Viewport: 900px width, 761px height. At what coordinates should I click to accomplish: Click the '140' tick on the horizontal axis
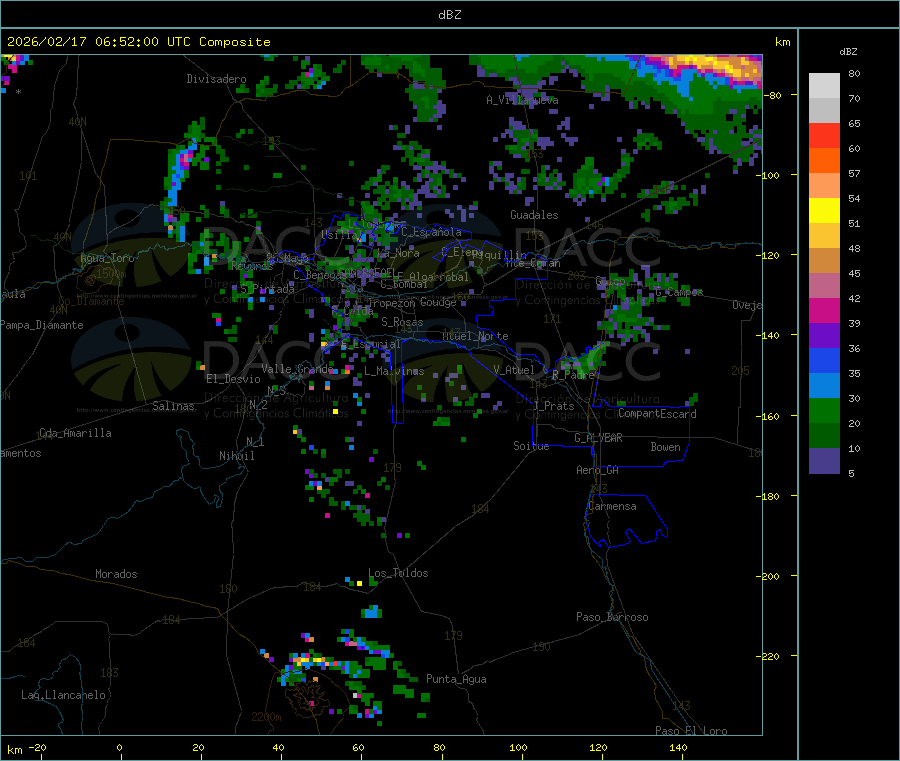[x=678, y=747]
